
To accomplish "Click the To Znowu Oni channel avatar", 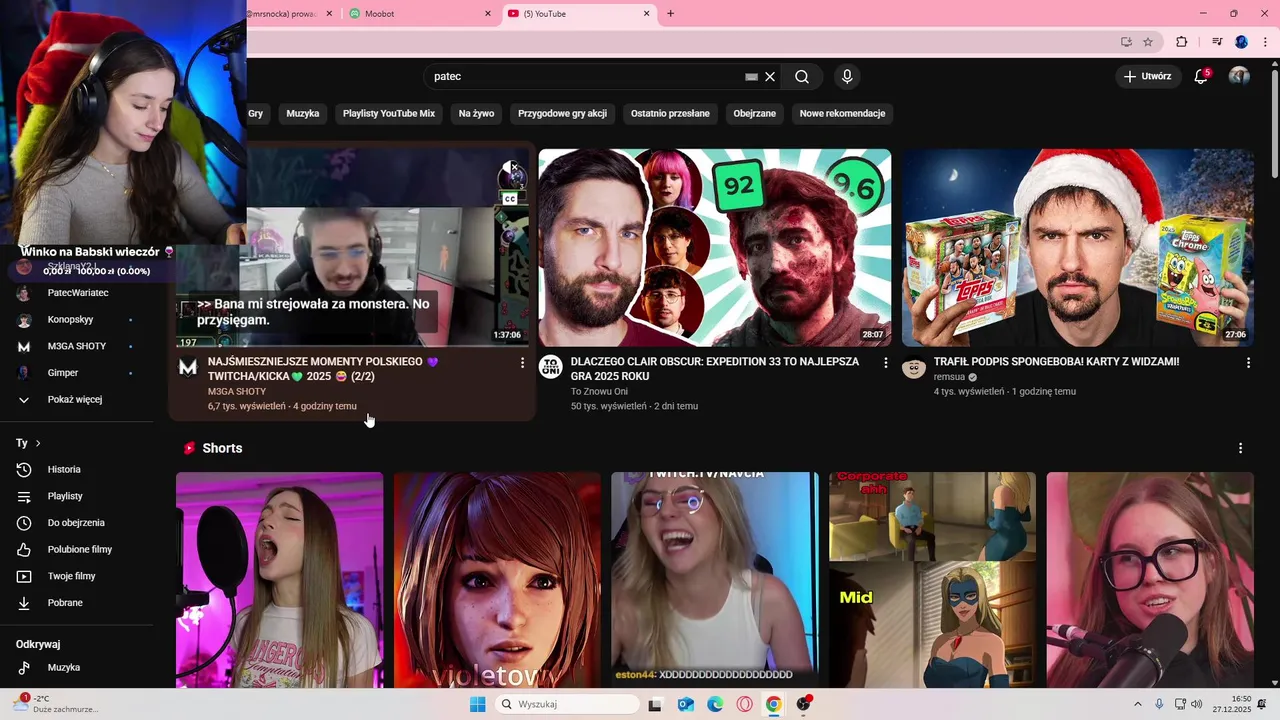I will click(550, 367).
